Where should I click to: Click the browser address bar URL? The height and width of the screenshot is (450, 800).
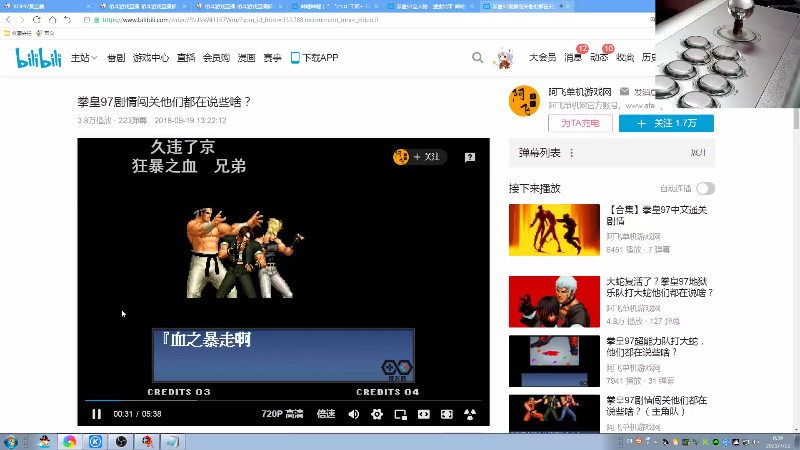tap(240, 20)
